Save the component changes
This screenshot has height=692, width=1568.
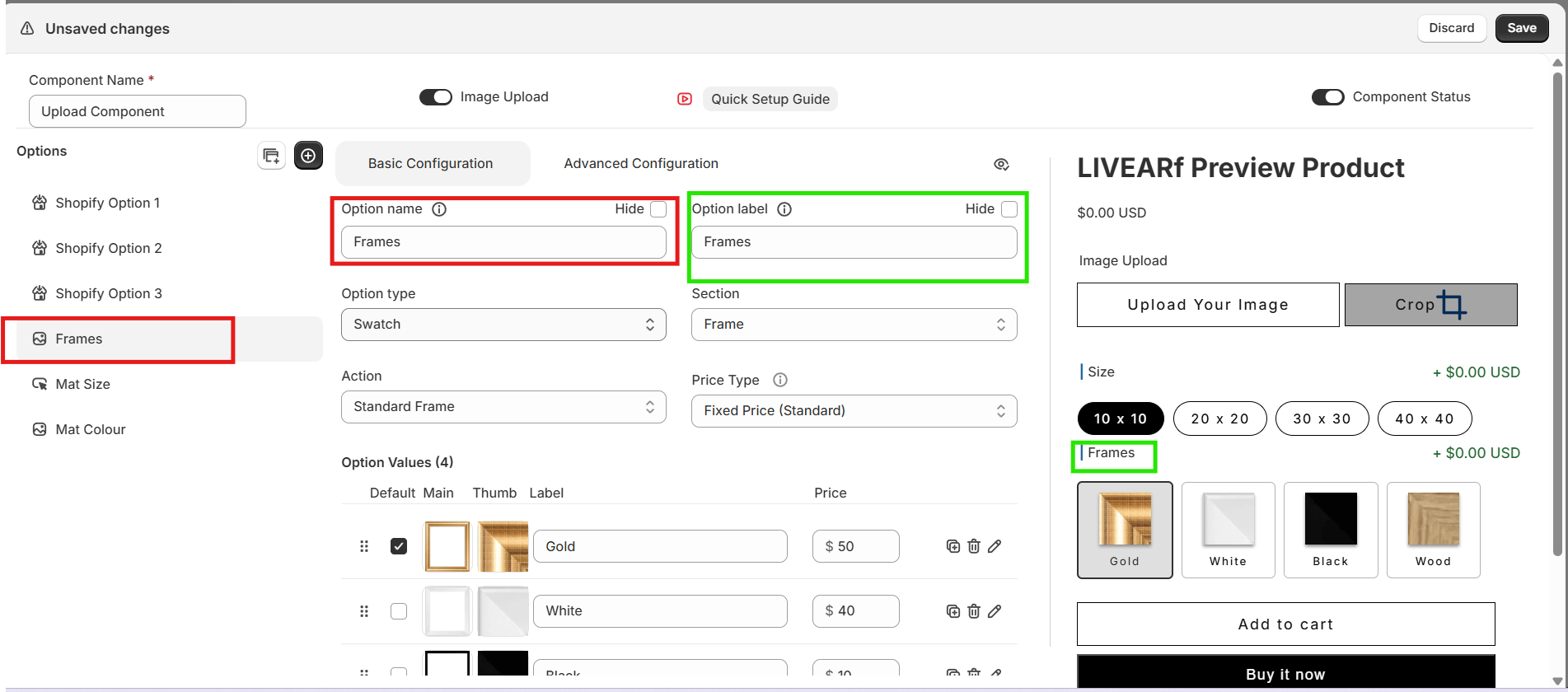point(1522,28)
